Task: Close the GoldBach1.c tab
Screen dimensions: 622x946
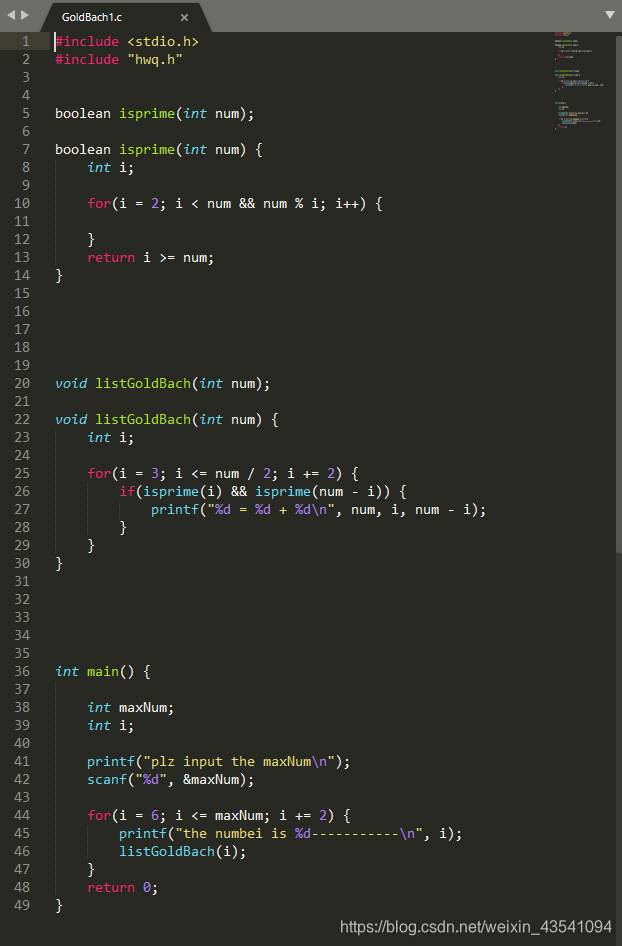Action: pos(185,17)
